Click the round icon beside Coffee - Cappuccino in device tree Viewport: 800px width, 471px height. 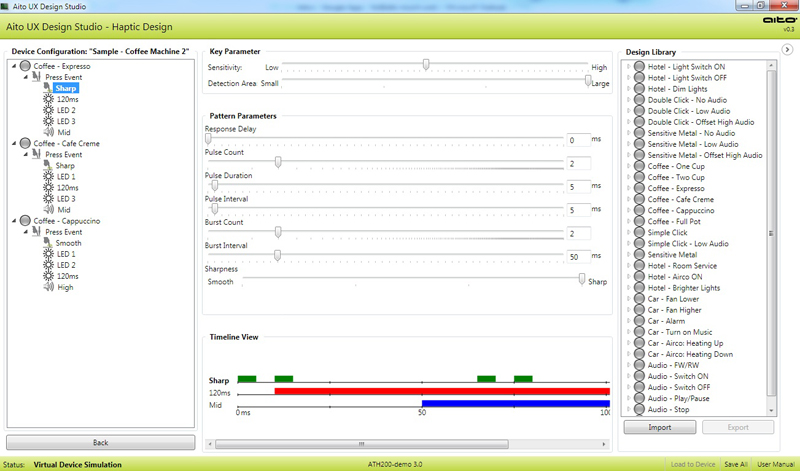click(x=25, y=221)
